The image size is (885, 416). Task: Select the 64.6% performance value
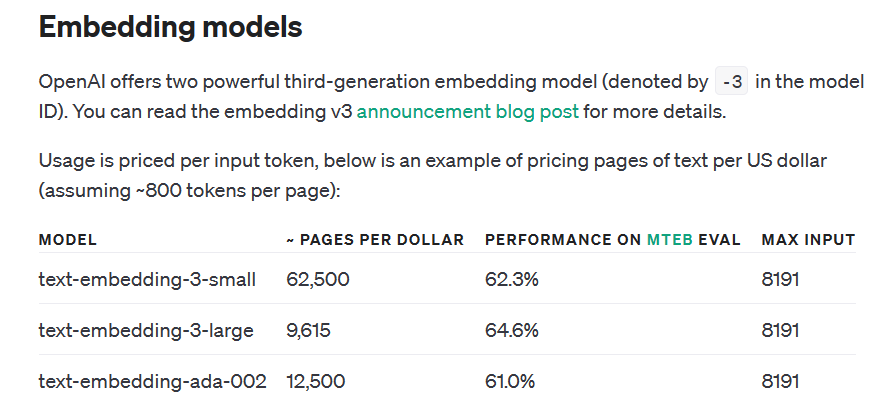point(512,330)
